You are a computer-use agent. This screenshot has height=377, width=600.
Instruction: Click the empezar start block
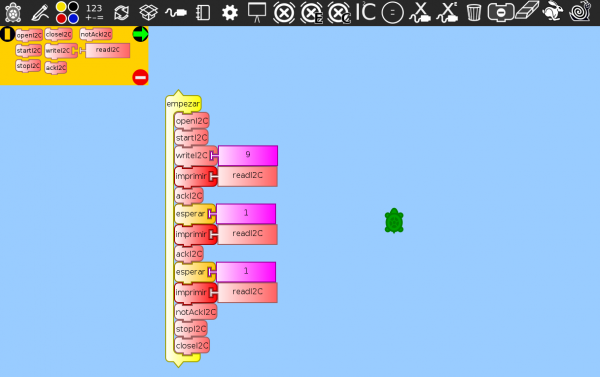[183, 104]
